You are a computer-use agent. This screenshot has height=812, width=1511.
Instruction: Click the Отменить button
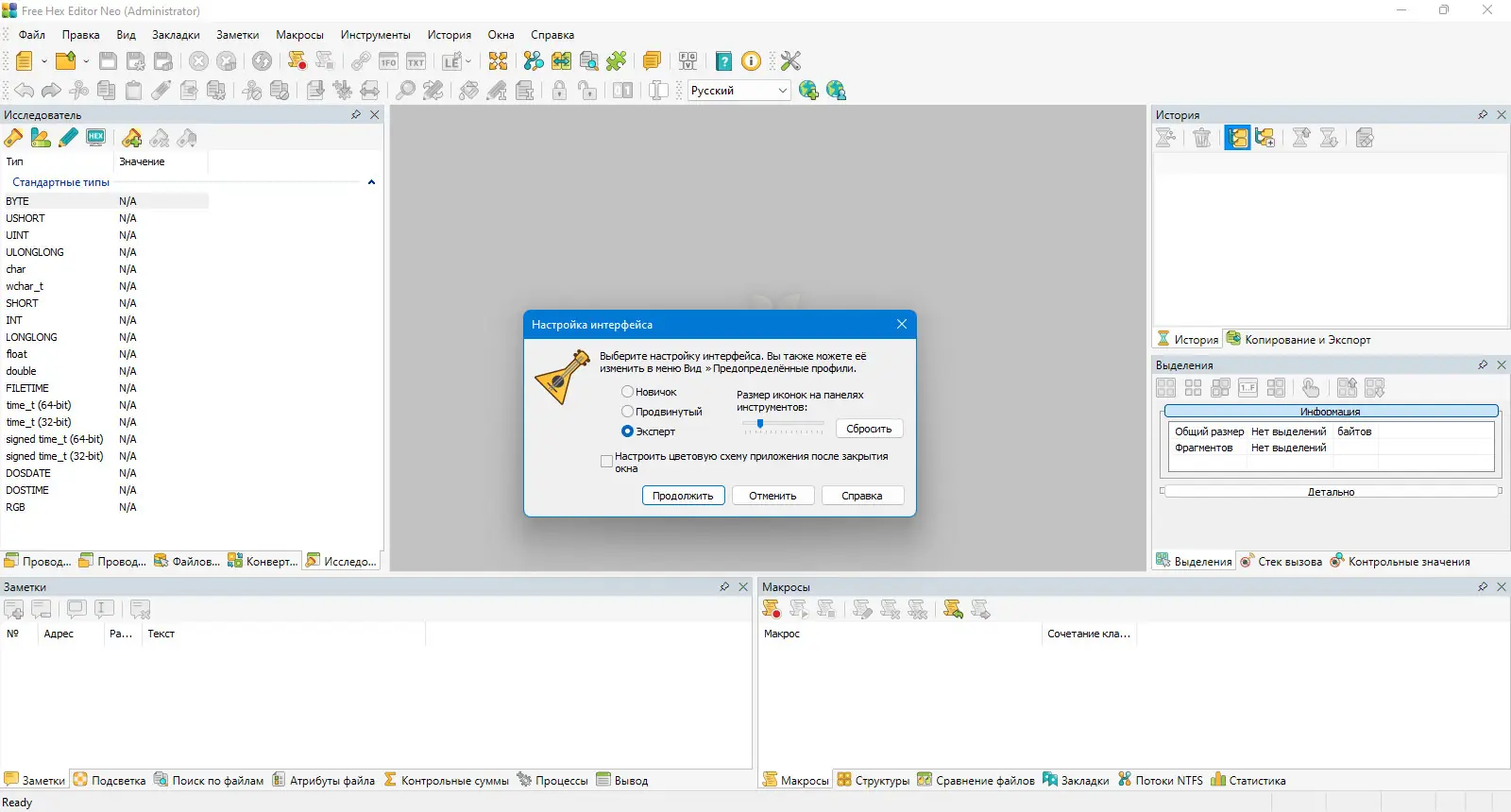[772, 496]
